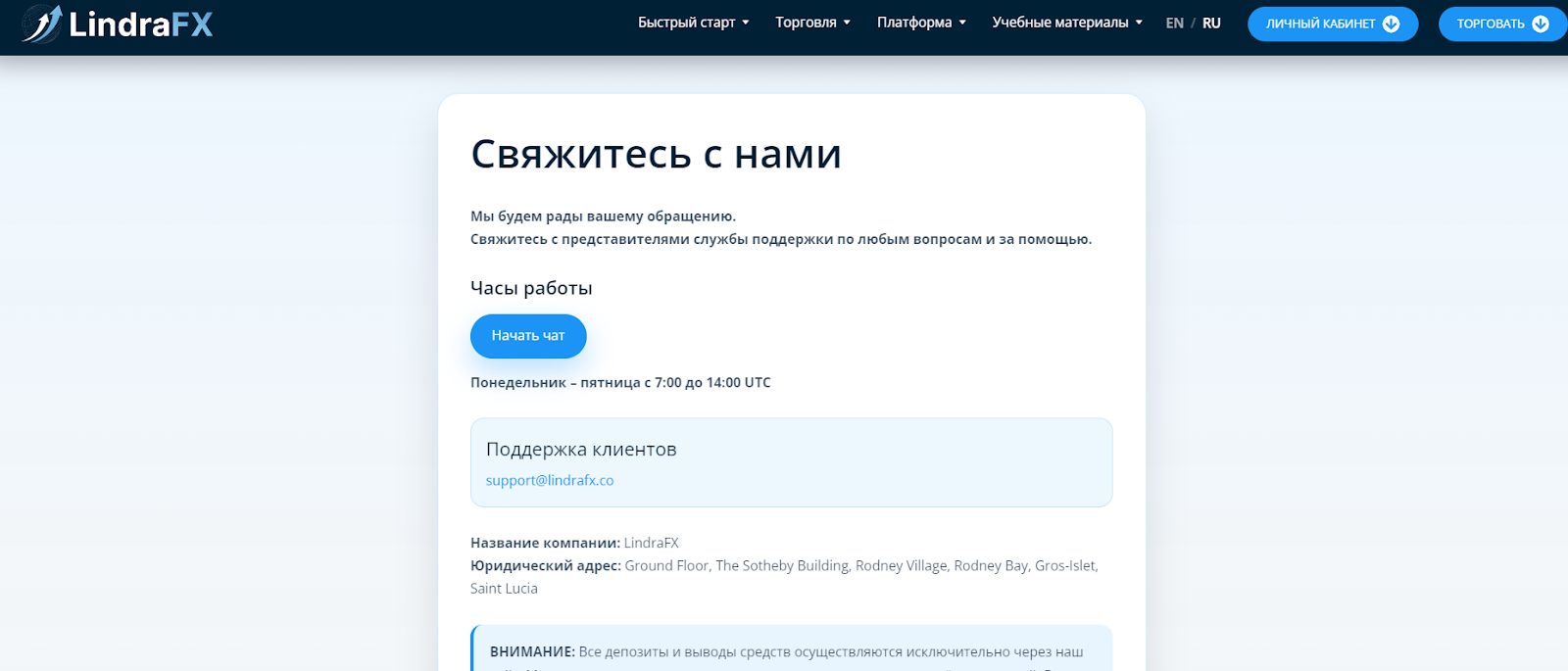The width and height of the screenshot is (1568, 671).
Task: Click the Saint Lucia address line
Action: pos(504,589)
